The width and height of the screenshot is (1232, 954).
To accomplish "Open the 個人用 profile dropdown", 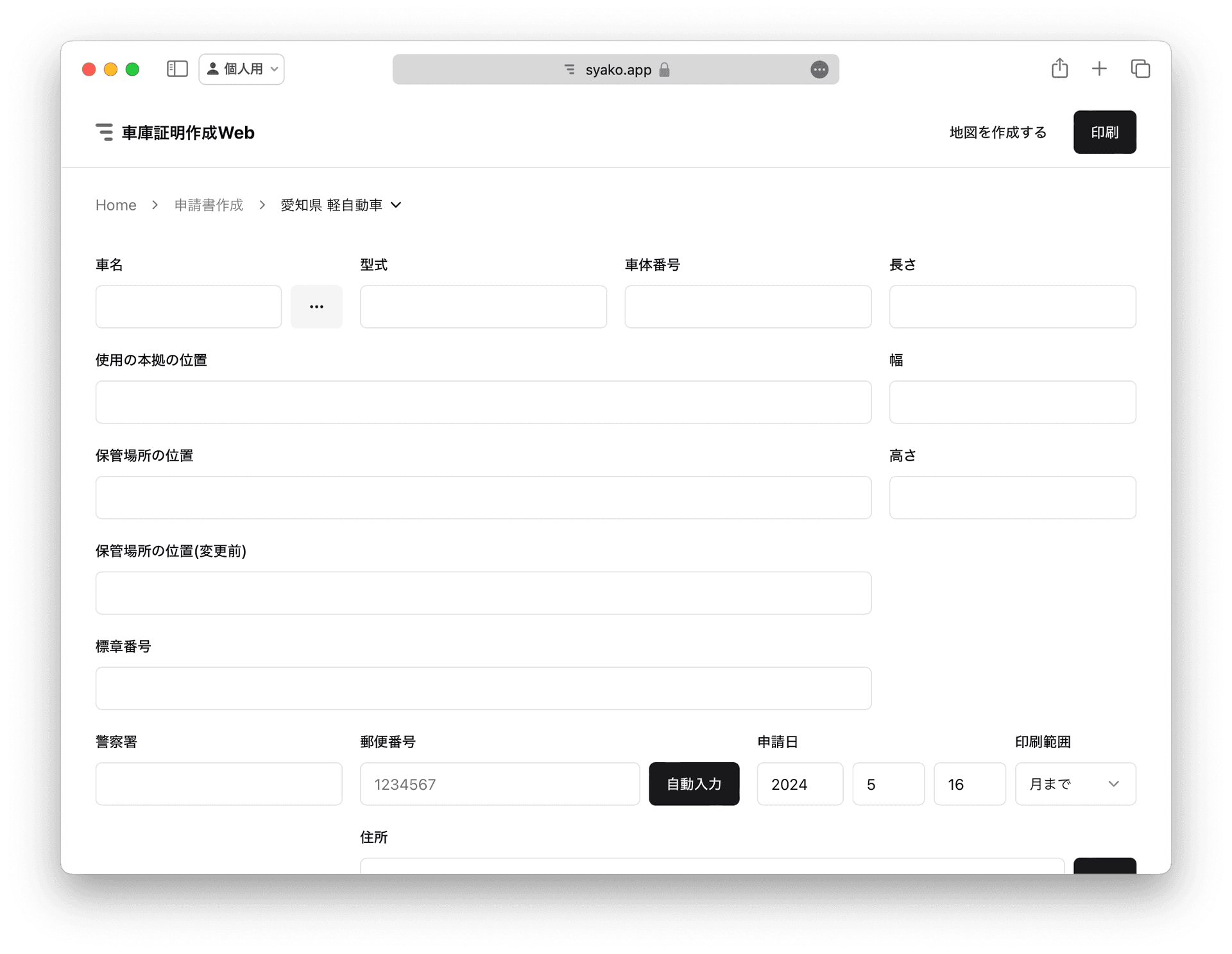I will 242,69.
